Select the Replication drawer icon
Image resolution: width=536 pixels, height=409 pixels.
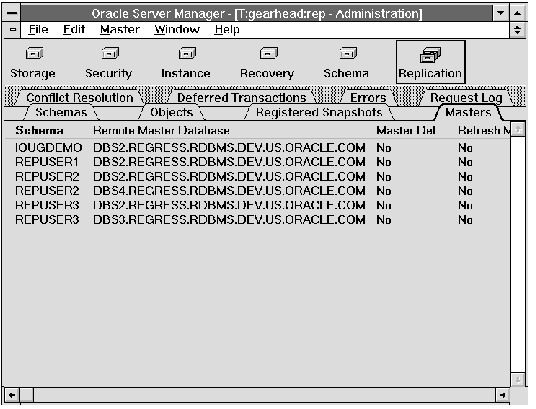(431, 62)
